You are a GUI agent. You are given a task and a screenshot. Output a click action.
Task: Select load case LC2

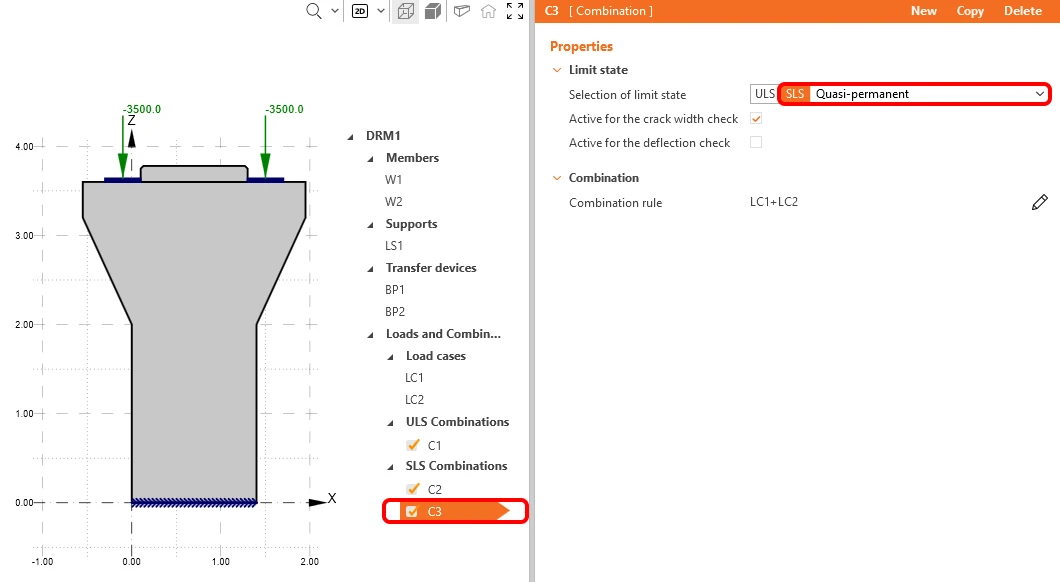(x=414, y=399)
